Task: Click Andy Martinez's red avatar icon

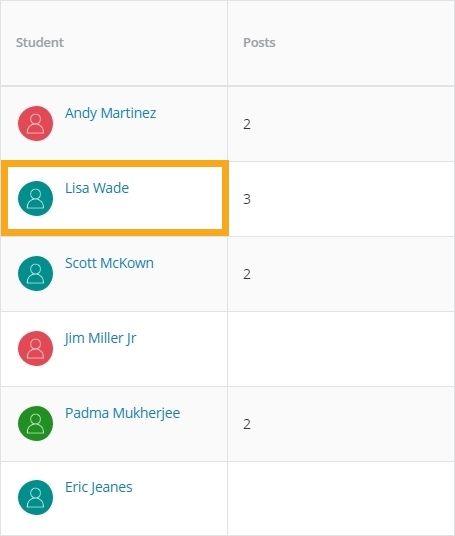Action: [36, 123]
